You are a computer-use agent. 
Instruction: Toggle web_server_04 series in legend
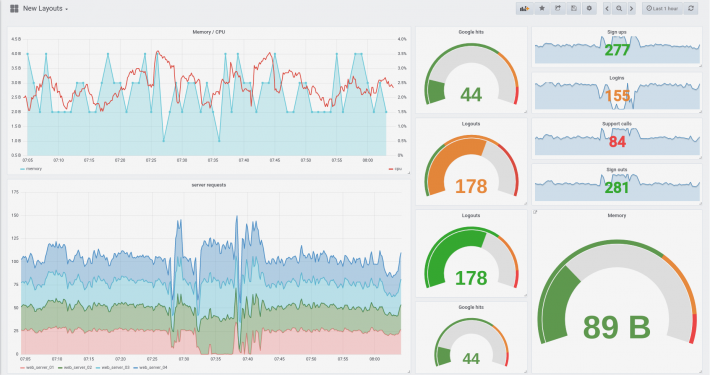point(150,367)
